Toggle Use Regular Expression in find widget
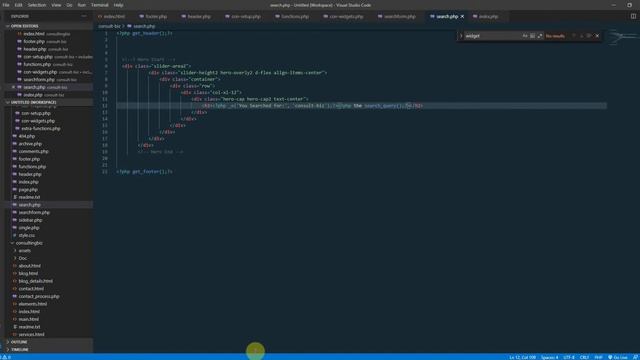 pos(540,36)
